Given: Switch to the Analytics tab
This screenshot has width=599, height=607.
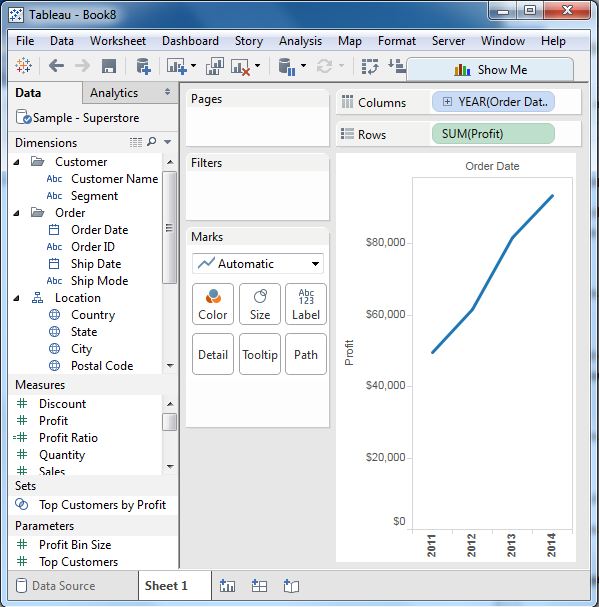Looking at the screenshot, I should pyautogui.click(x=114, y=93).
